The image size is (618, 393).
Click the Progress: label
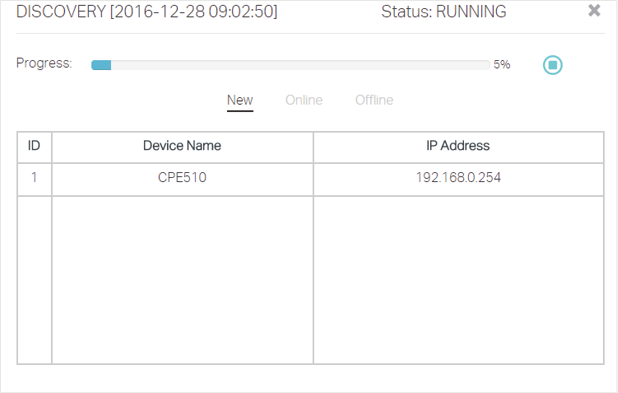(x=44, y=63)
